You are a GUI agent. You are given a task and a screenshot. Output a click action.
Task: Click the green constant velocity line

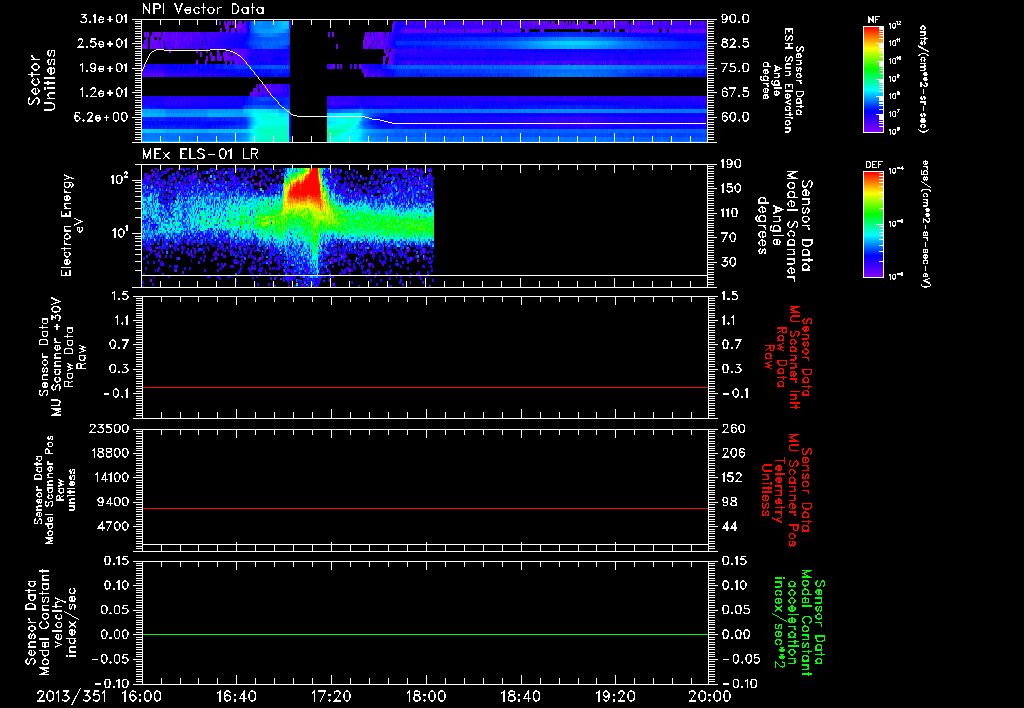pyautogui.click(x=425, y=634)
